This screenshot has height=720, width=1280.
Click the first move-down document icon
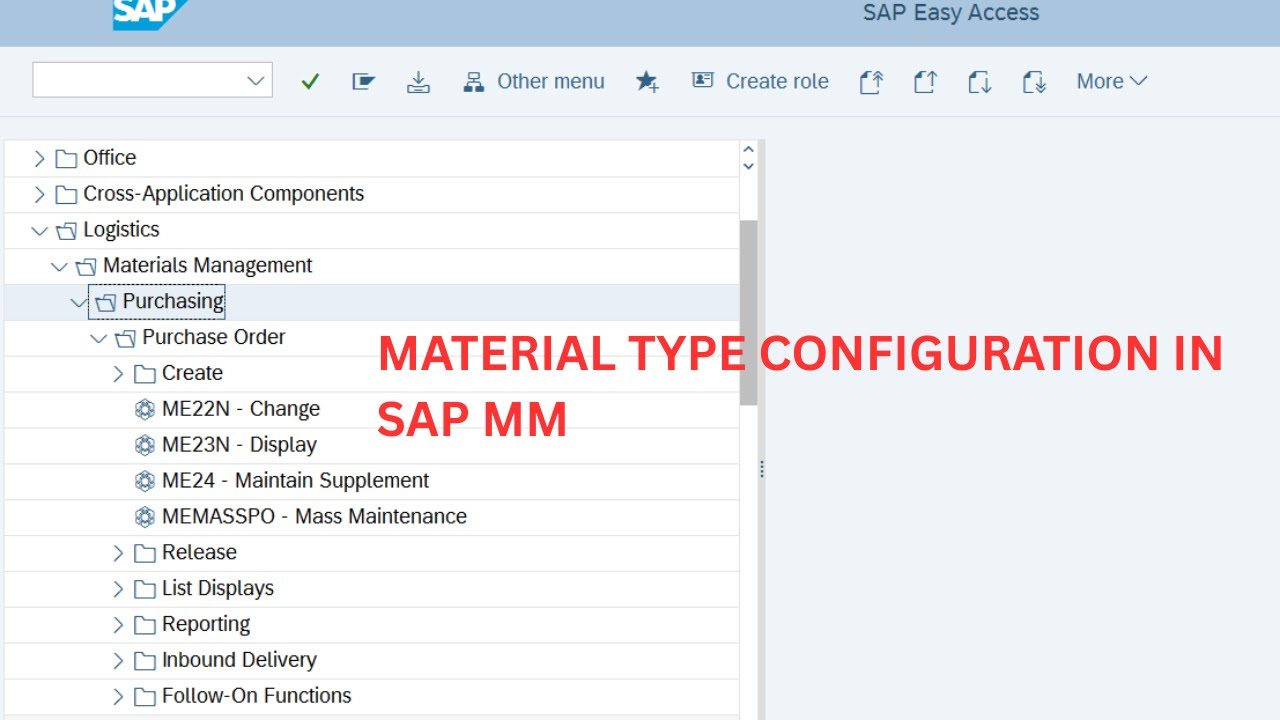click(979, 82)
